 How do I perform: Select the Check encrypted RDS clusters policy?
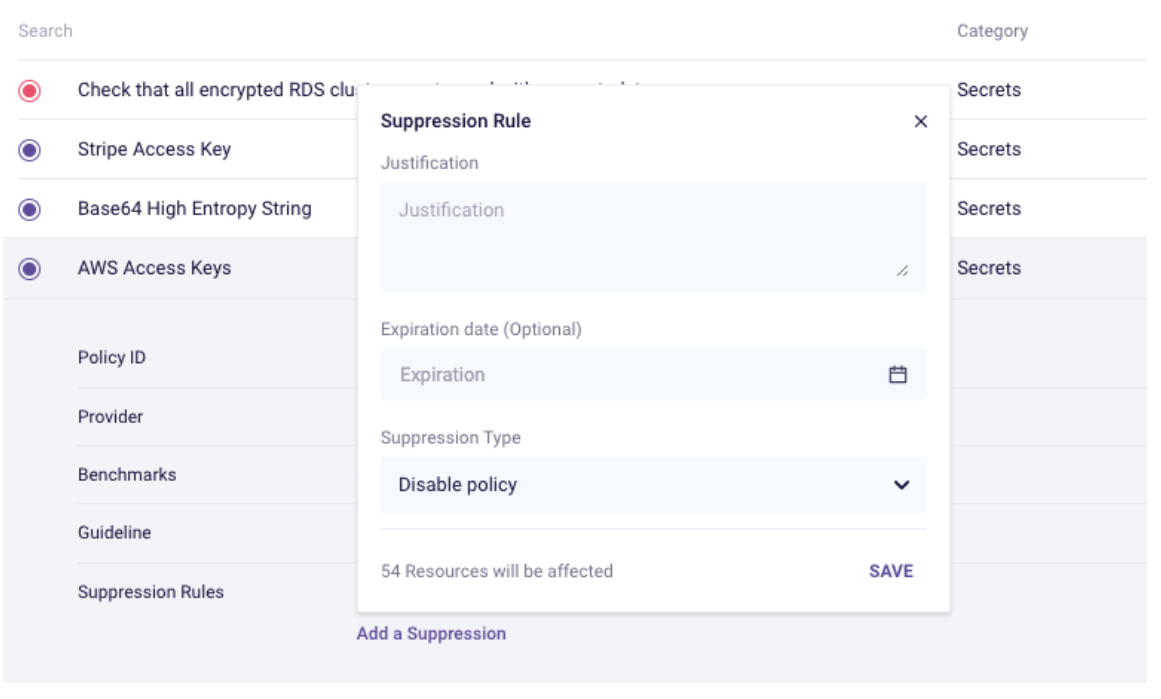pyautogui.click(x=216, y=90)
